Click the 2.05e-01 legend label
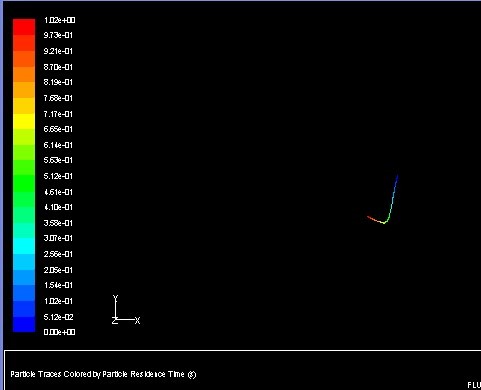 [58, 270]
